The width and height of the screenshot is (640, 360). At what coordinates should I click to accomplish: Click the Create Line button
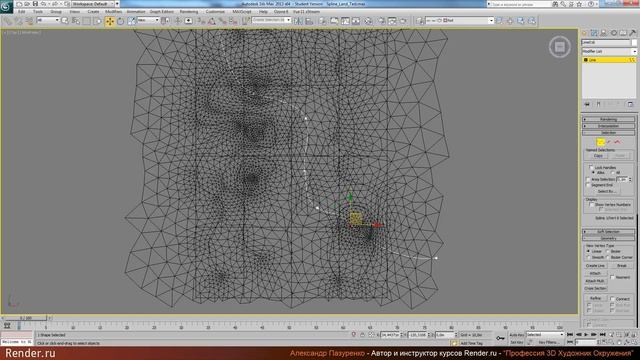coord(595,266)
